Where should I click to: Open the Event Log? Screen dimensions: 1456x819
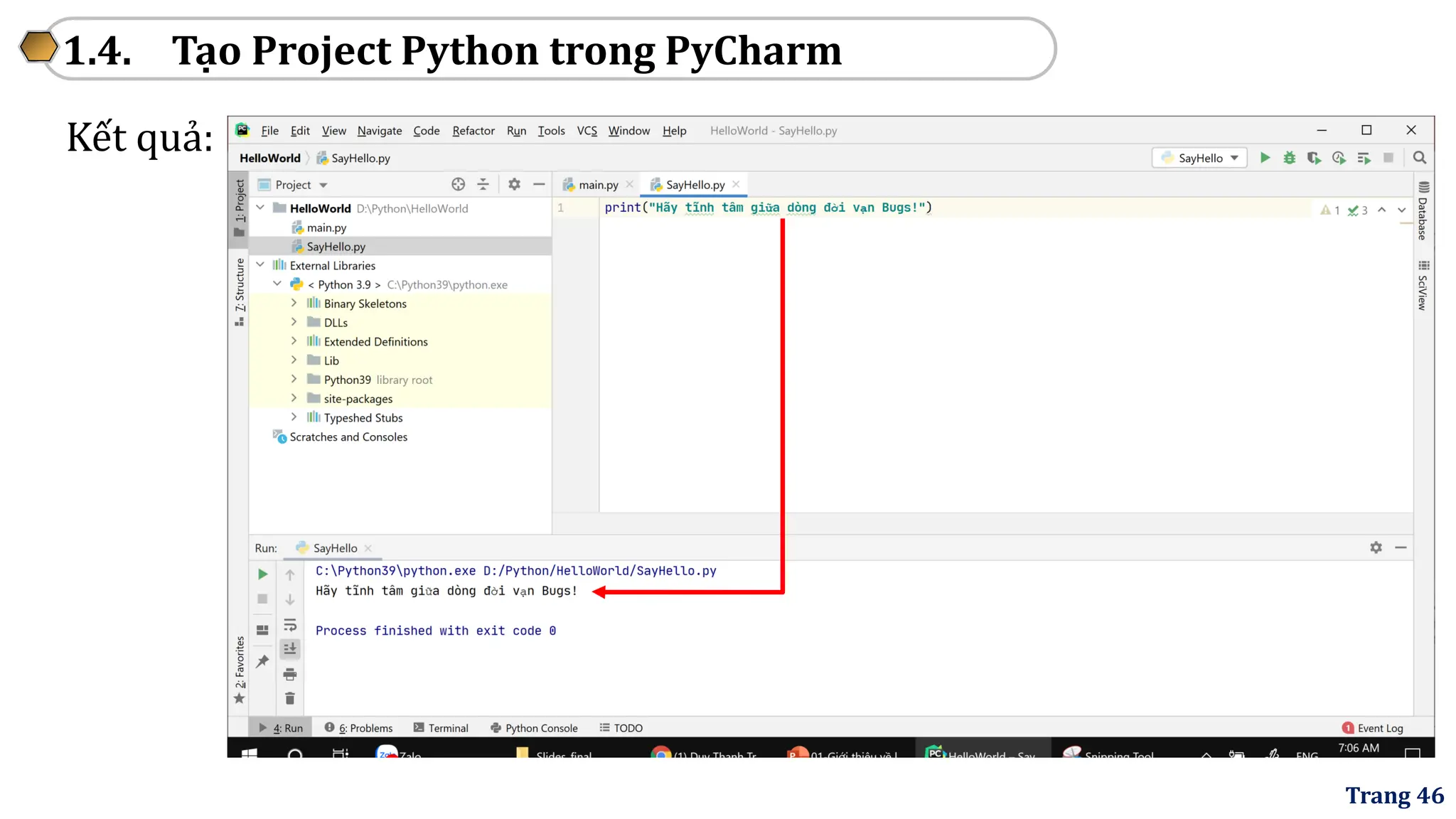pos(1372,728)
